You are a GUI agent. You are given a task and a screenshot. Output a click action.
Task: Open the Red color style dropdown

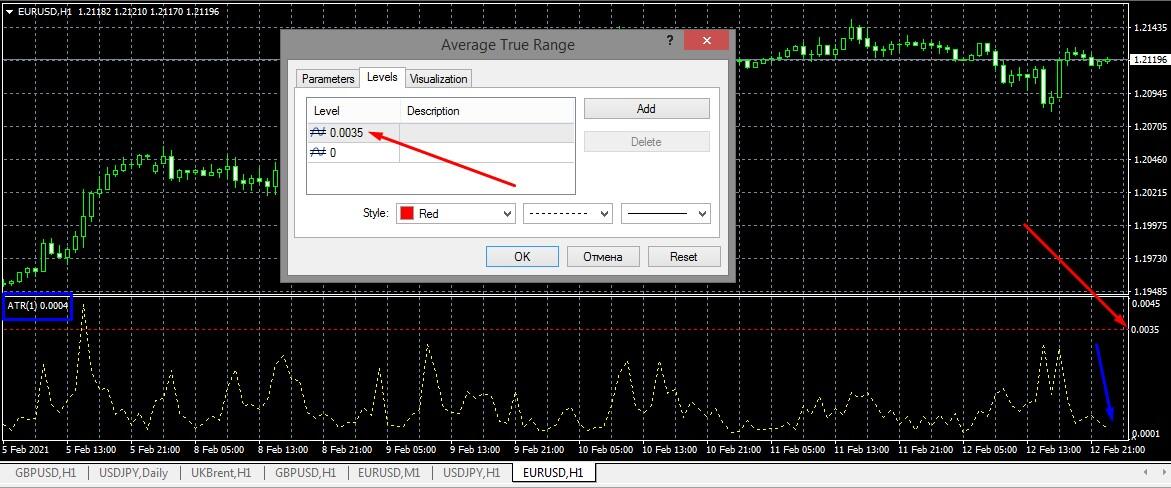[x=456, y=214]
